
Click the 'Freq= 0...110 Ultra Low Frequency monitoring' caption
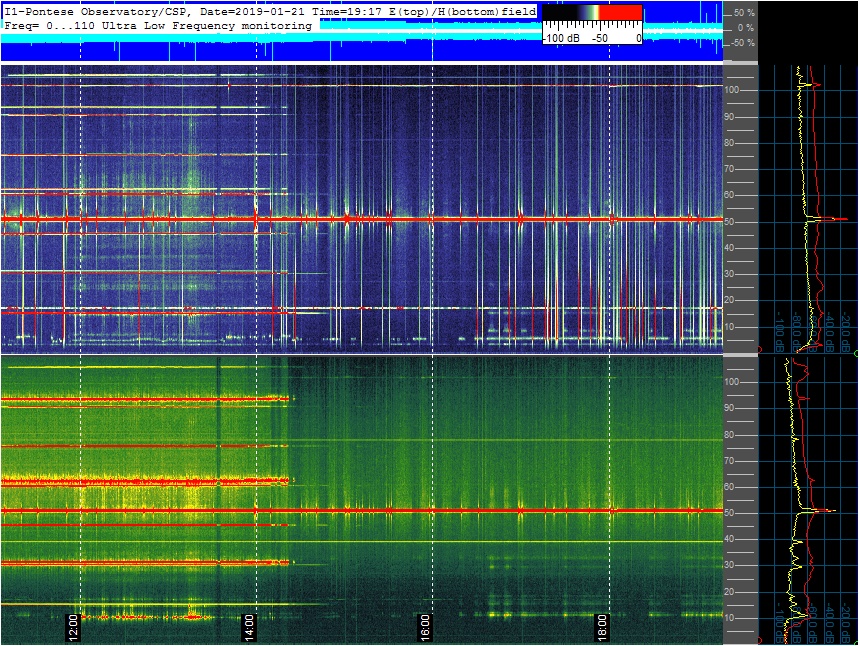pos(158,26)
